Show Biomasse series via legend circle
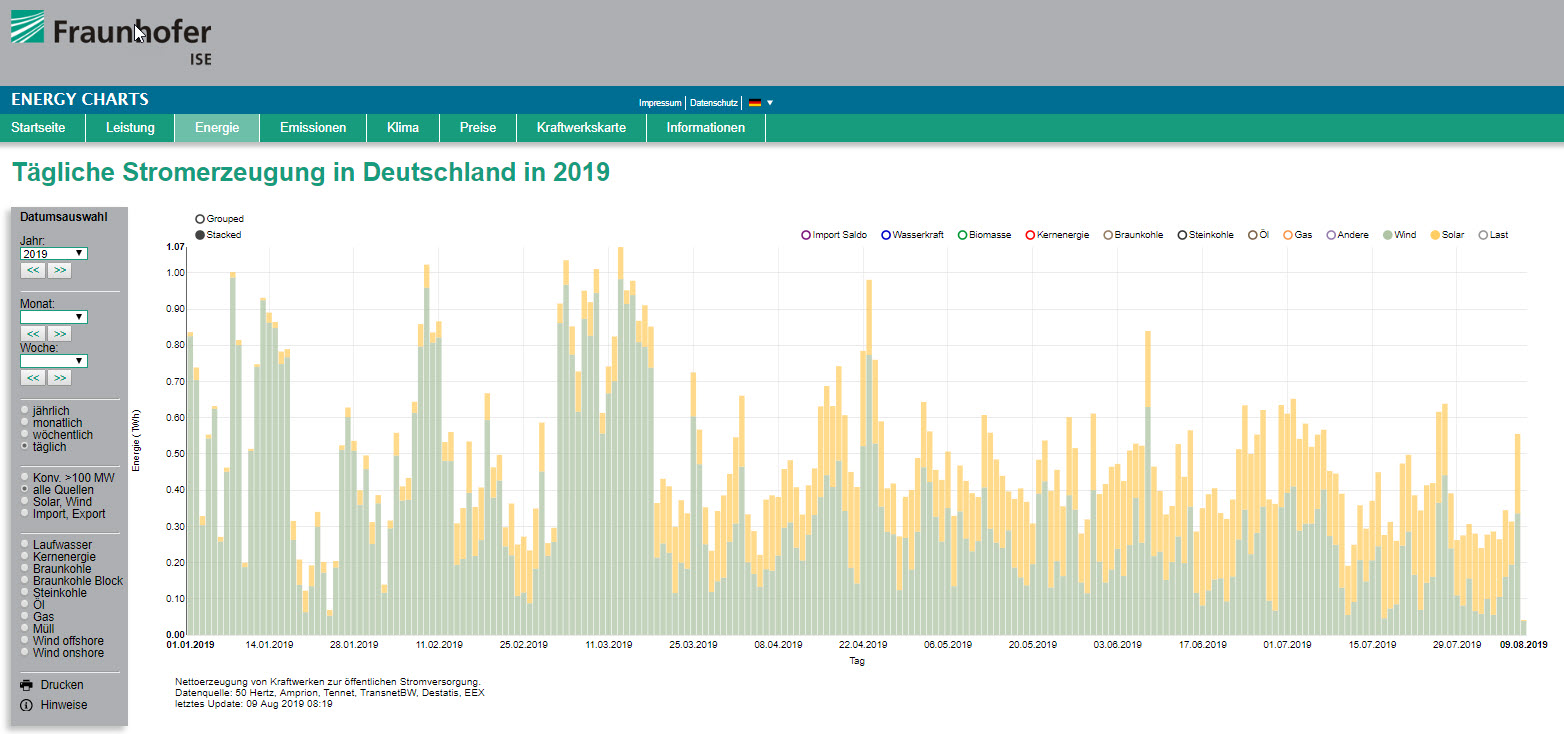The image size is (1564, 734). 962,235
